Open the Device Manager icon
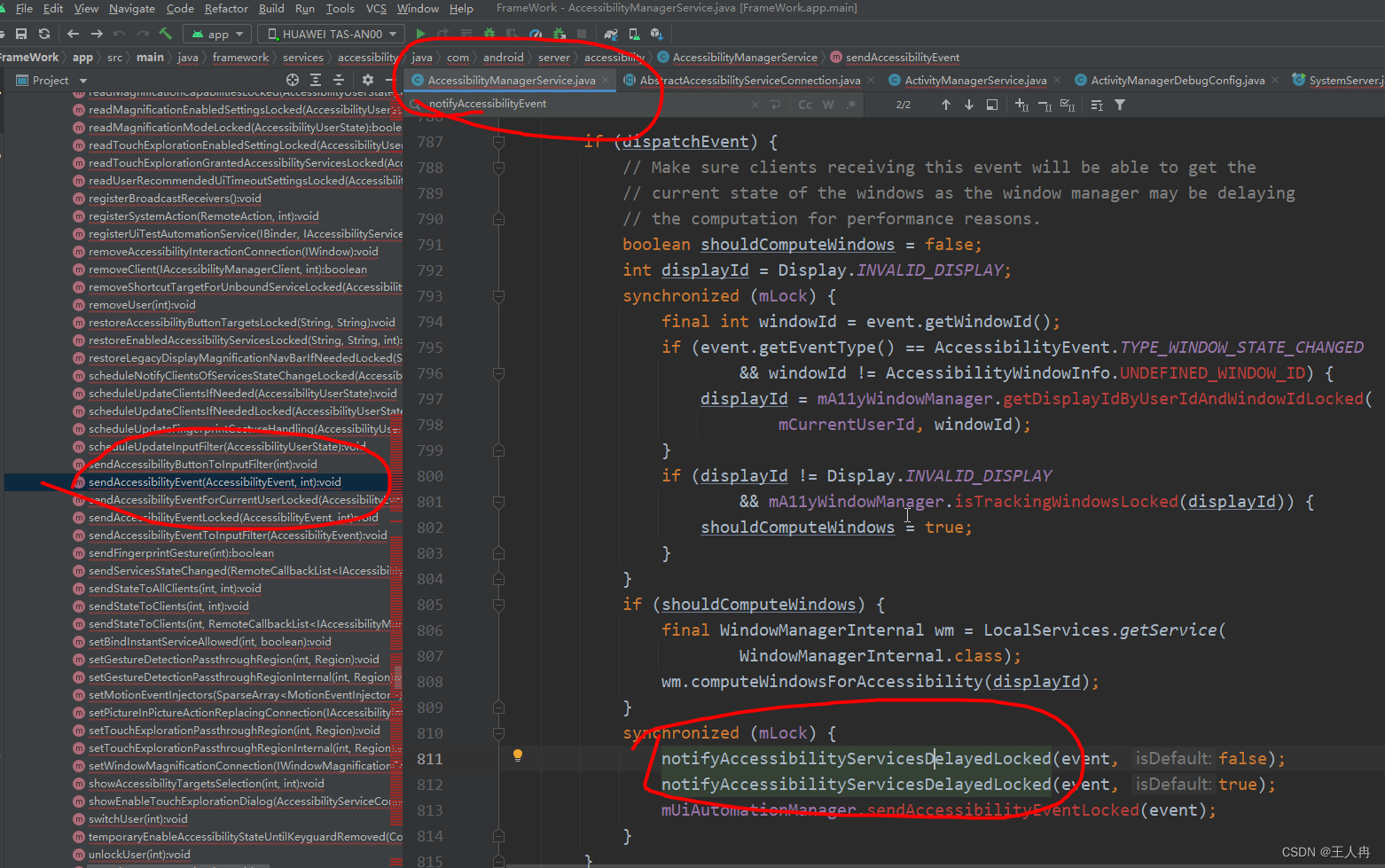 634,34
